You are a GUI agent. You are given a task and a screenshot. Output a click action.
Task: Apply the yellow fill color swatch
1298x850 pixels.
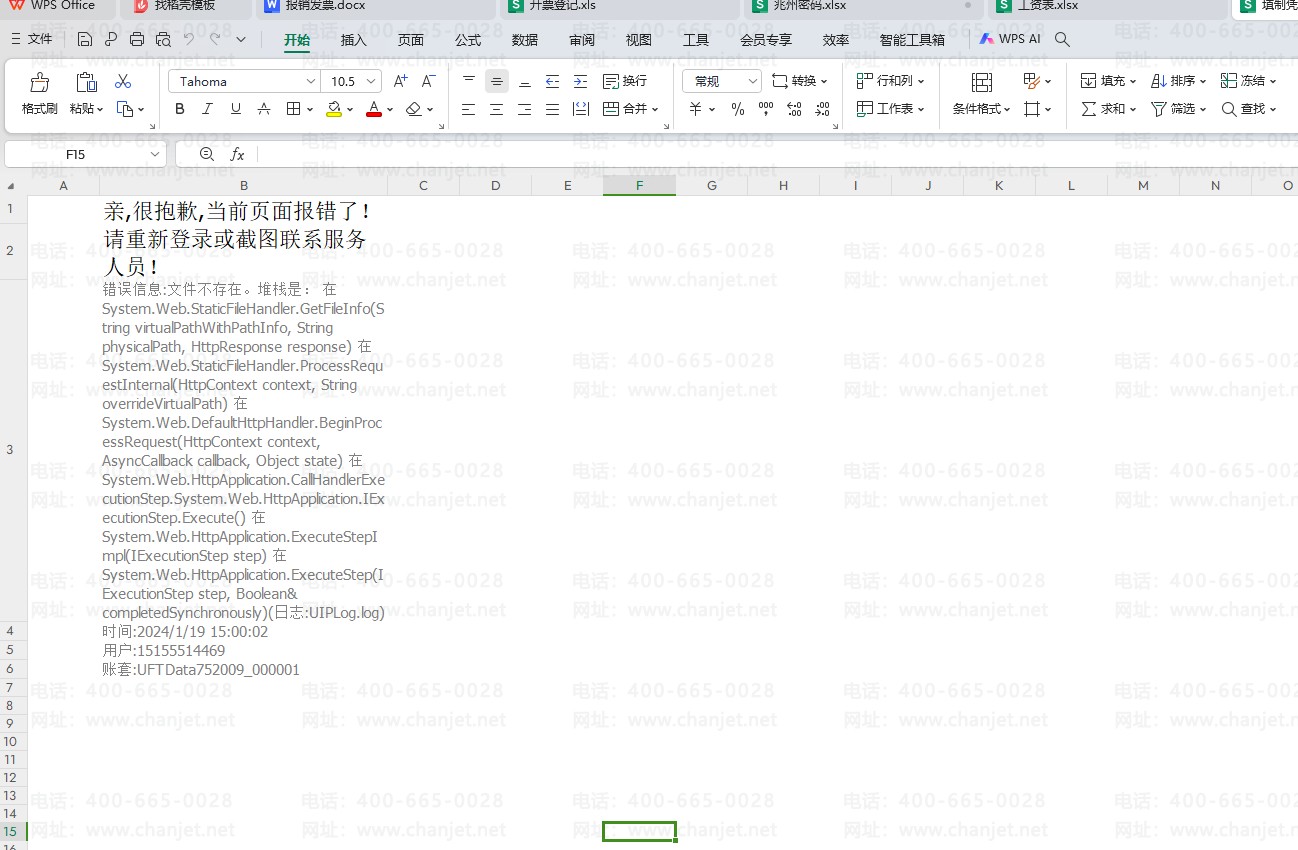point(334,109)
